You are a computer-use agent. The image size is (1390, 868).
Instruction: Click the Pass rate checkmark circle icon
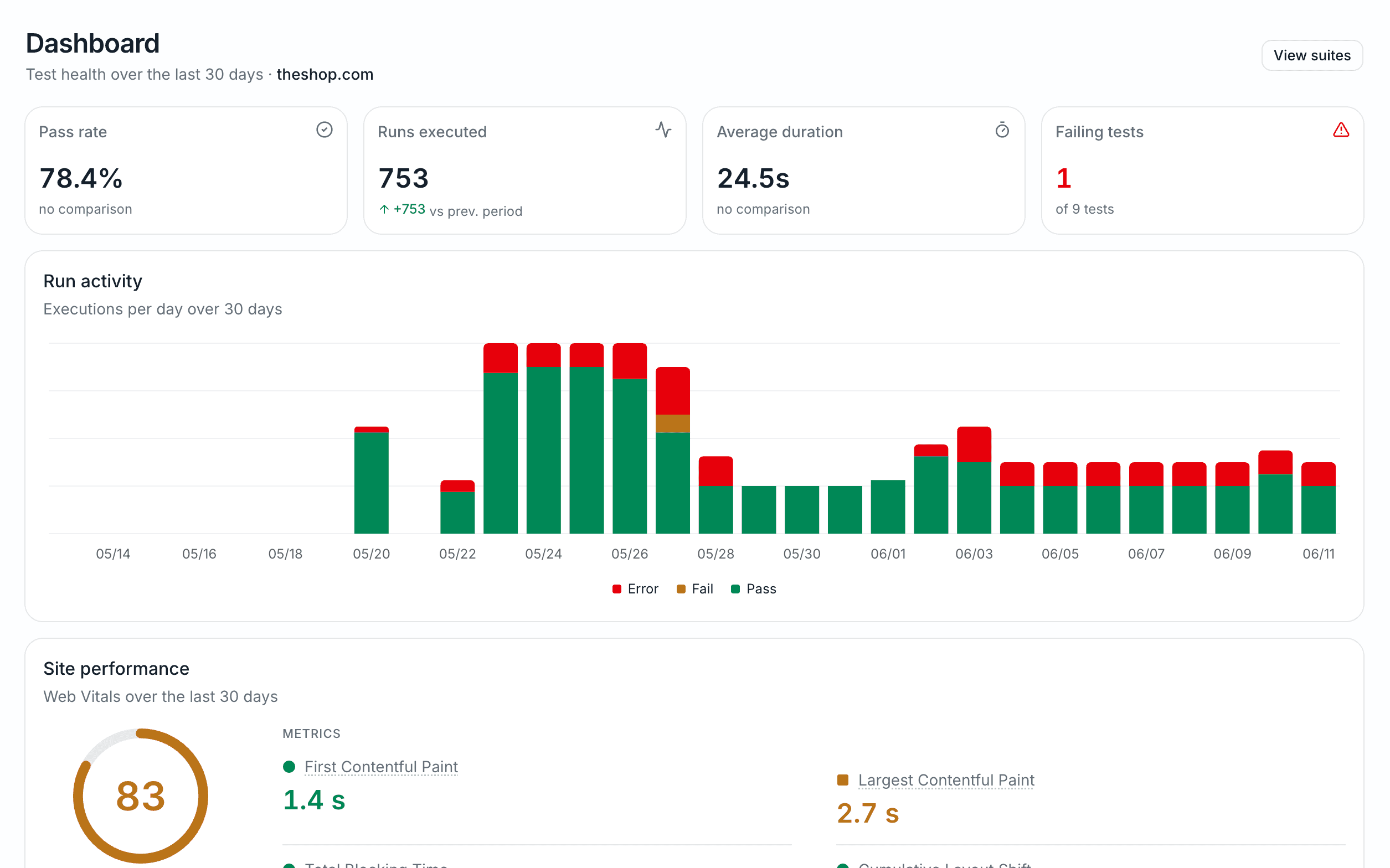pos(325,130)
